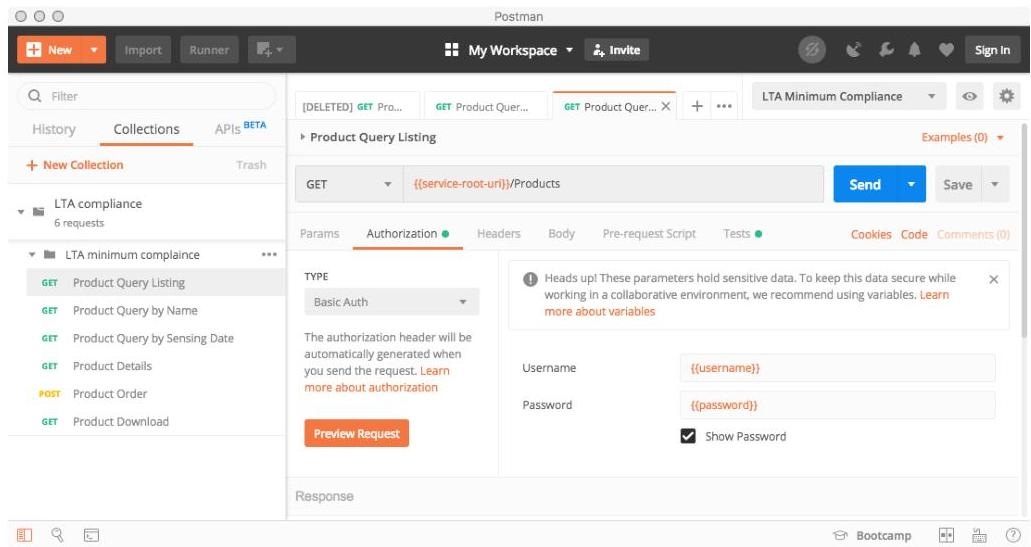Viewport: 1031px width, 547px height.
Task: Open the Tests tab
Action: (742, 233)
